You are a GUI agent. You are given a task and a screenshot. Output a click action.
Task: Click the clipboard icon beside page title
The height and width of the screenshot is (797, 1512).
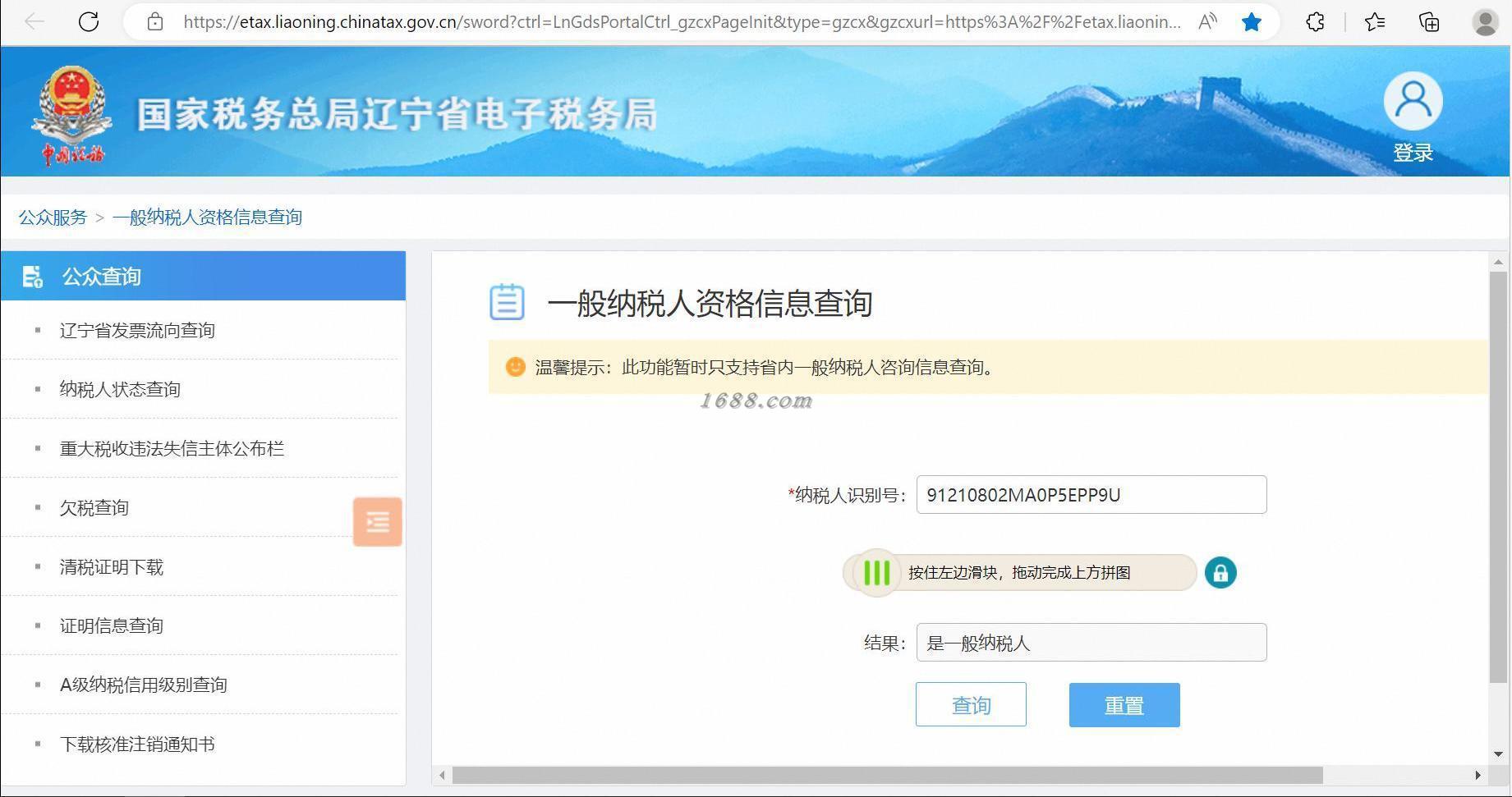click(507, 302)
